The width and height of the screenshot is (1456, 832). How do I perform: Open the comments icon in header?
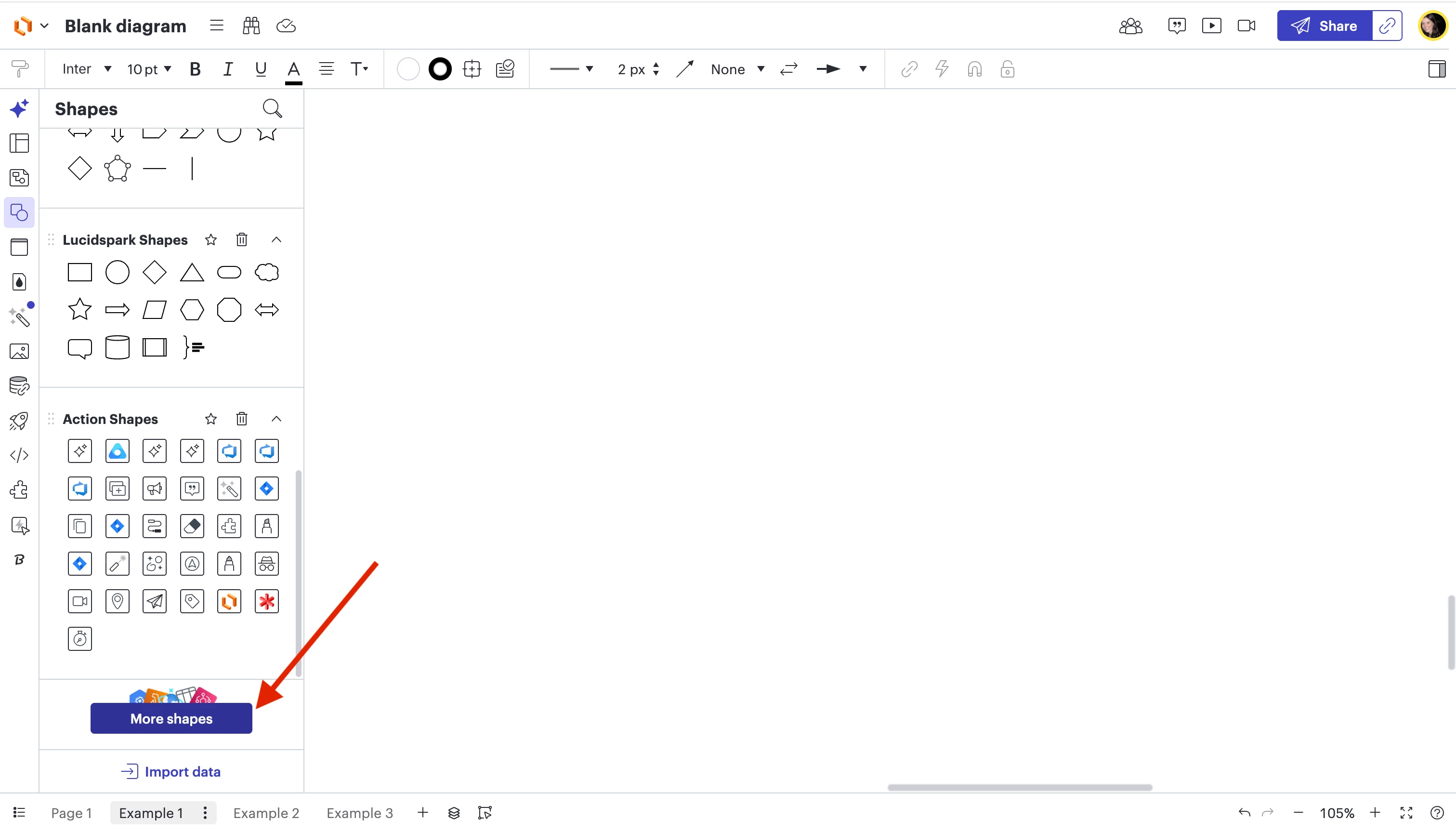click(1177, 26)
